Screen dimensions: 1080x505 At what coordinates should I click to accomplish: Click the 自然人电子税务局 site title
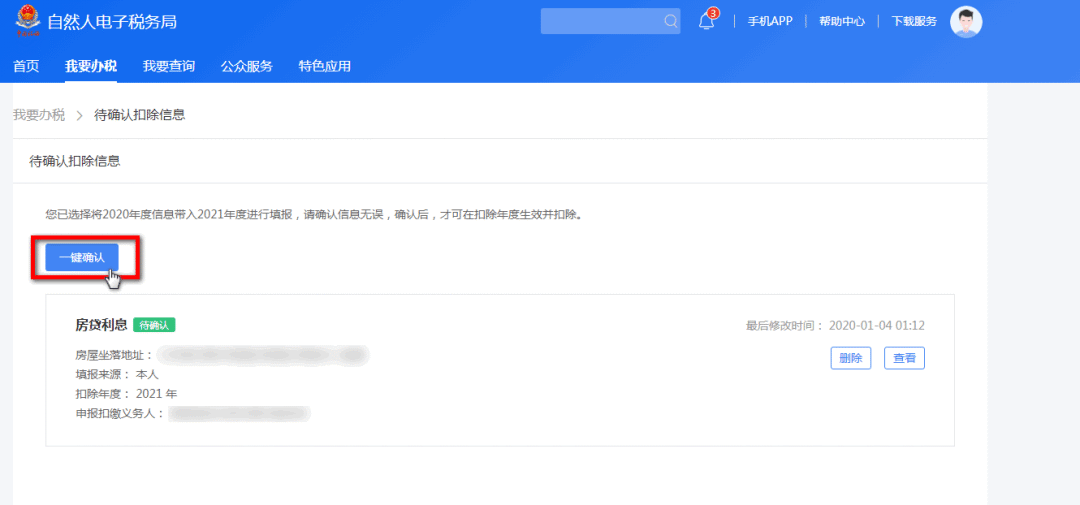point(112,21)
